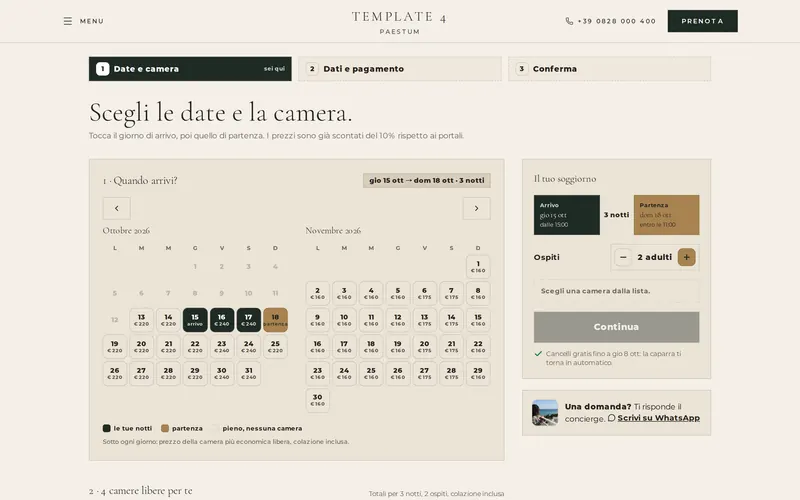
Task: Decrease guests with the minus button
Action: tap(623, 257)
